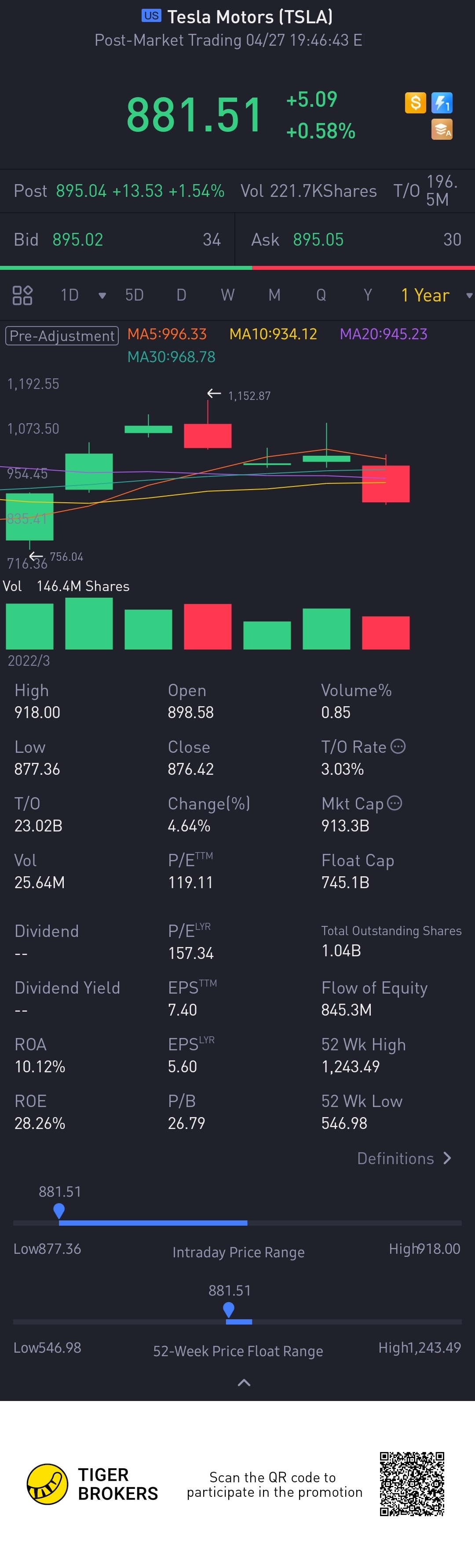The image size is (475, 1568).
Task: Tap the promotion QR code
Action: [412, 1483]
